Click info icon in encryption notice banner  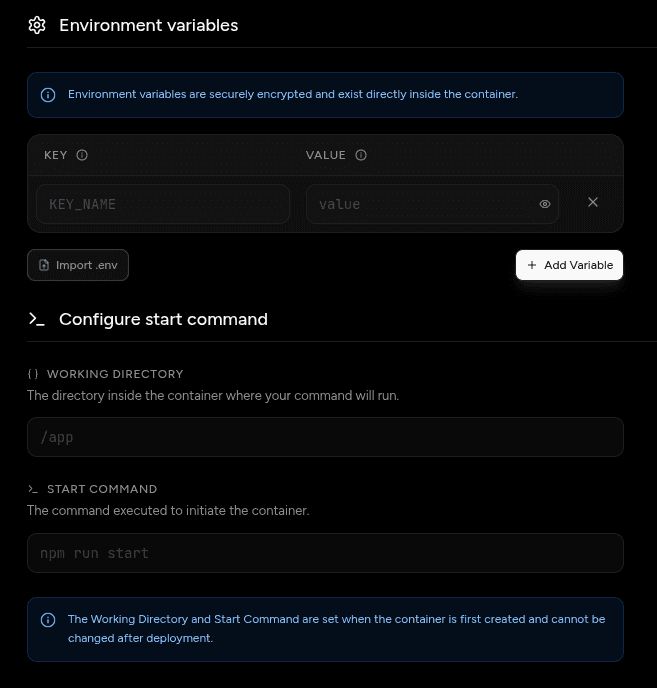click(x=48, y=95)
